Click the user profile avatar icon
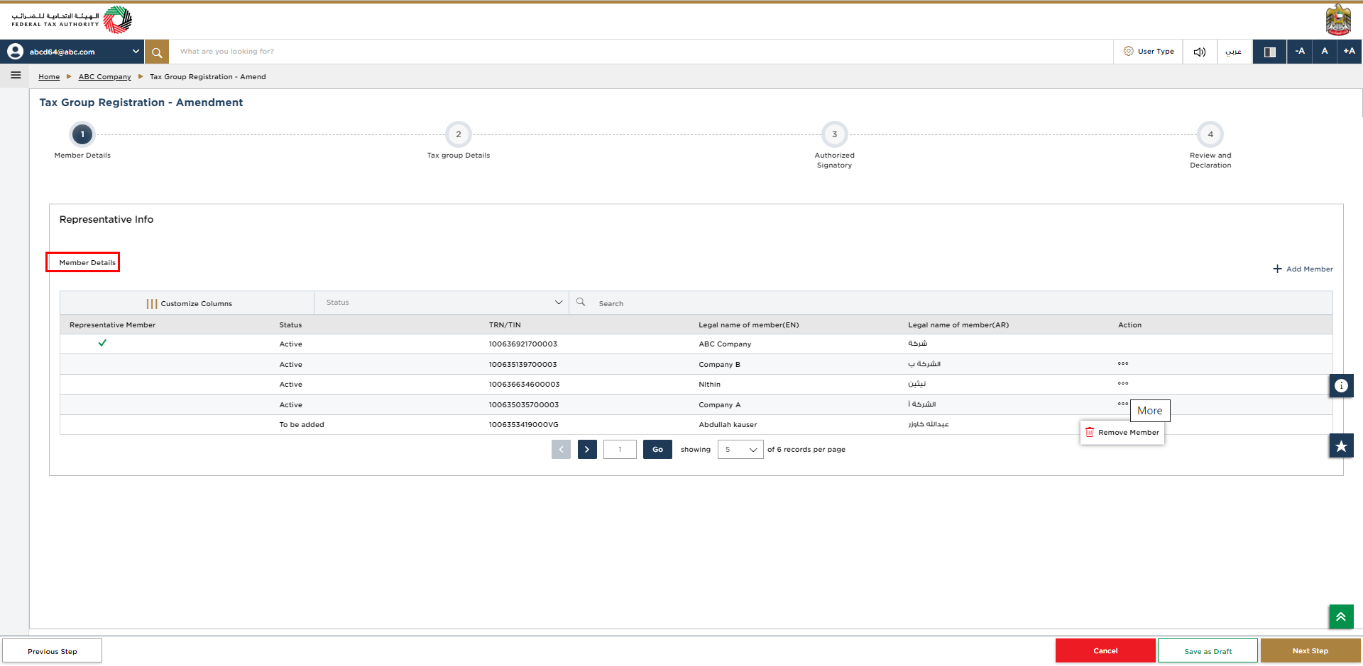 [14, 51]
